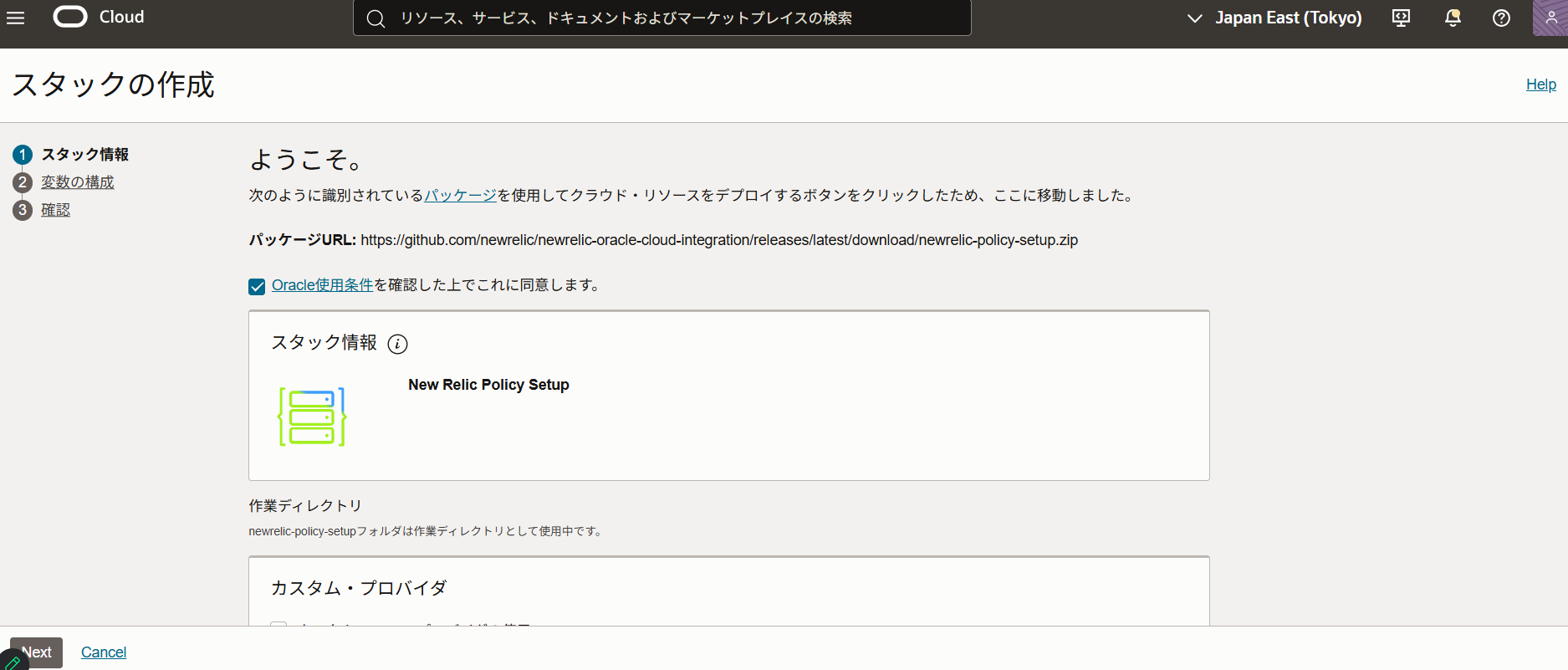Click the 作業ディレクトリ label
Image resolution: width=1568 pixels, height=670 pixels.
point(305,505)
